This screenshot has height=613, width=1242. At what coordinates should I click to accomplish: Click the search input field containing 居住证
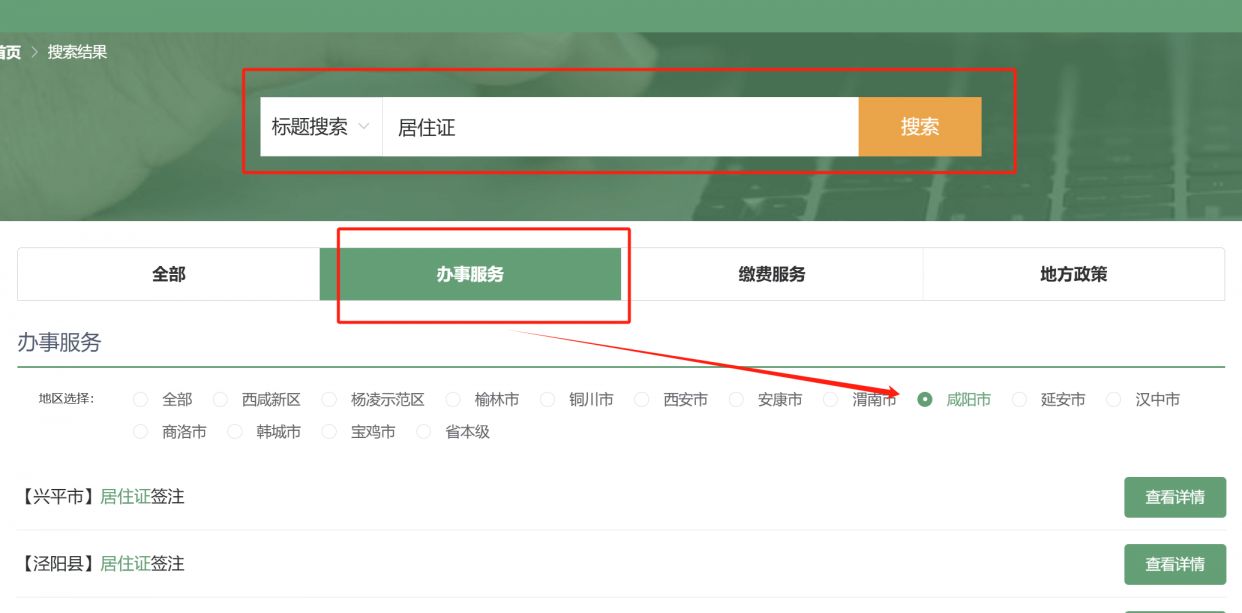(x=620, y=127)
